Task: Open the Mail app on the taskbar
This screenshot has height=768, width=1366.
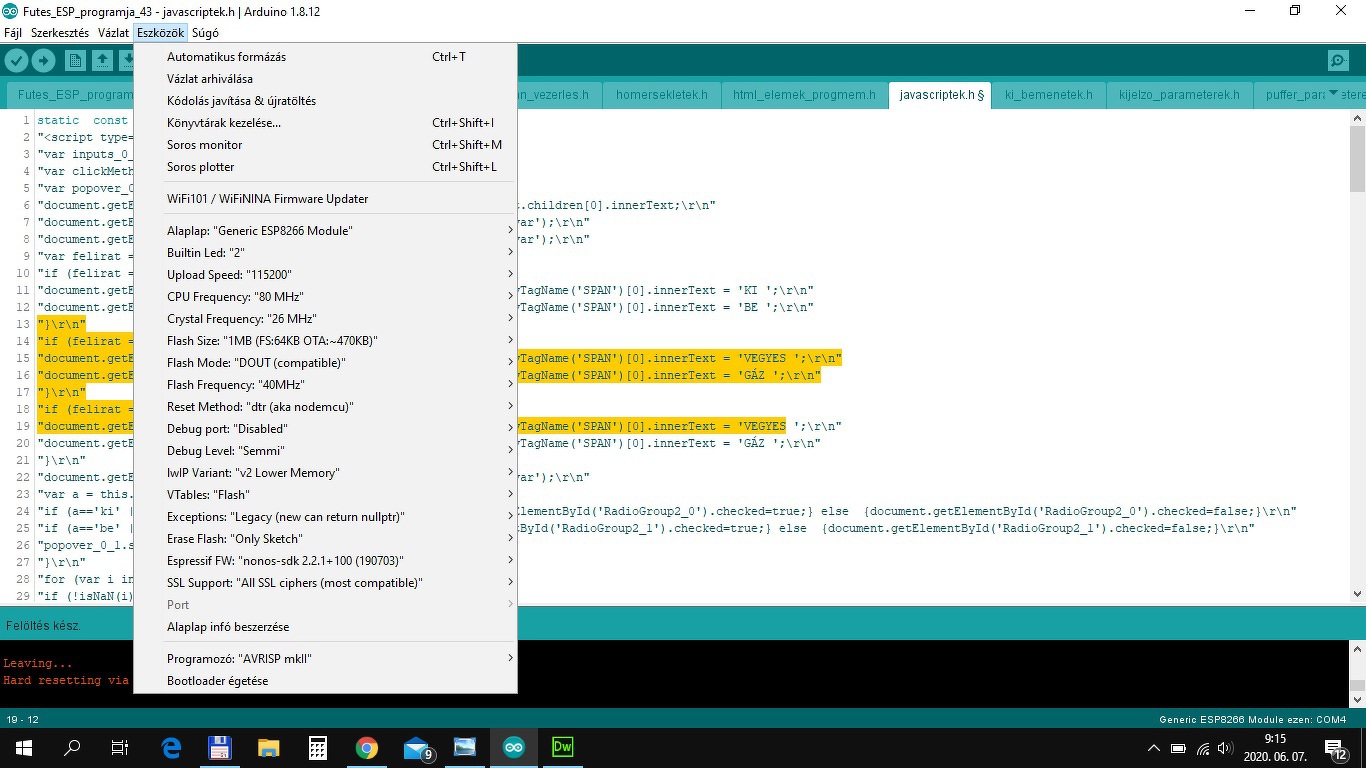Action: [x=416, y=747]
